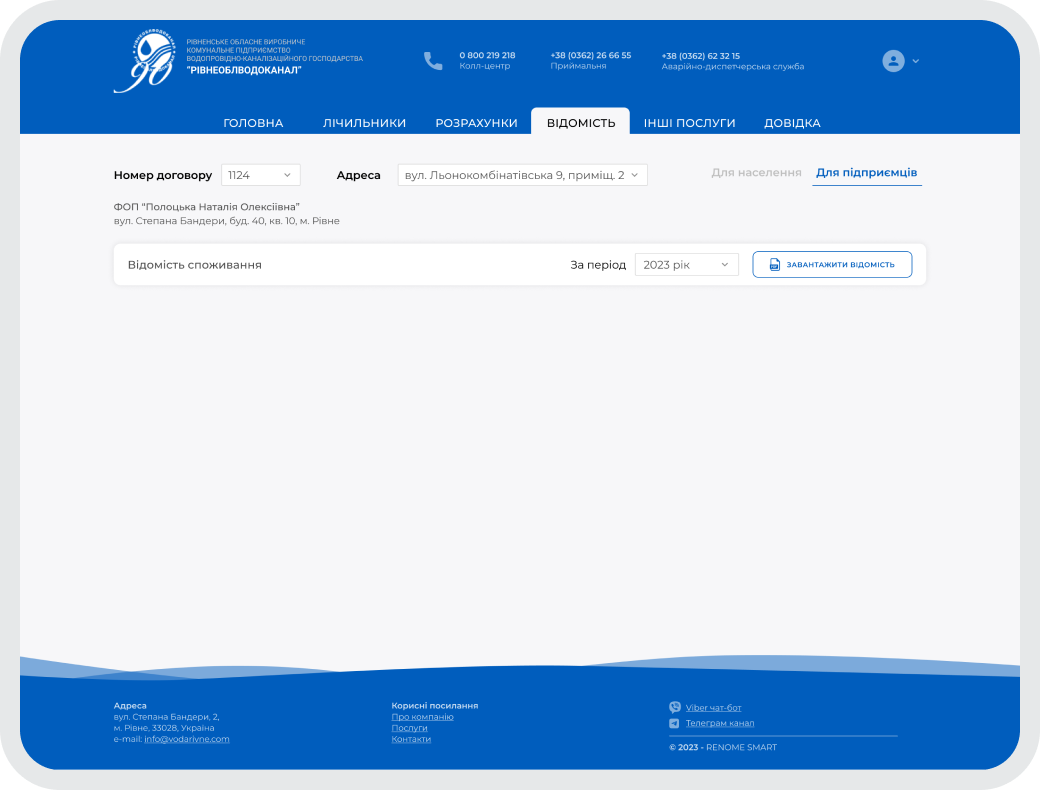Click the Приймальня label

[578, 66]
